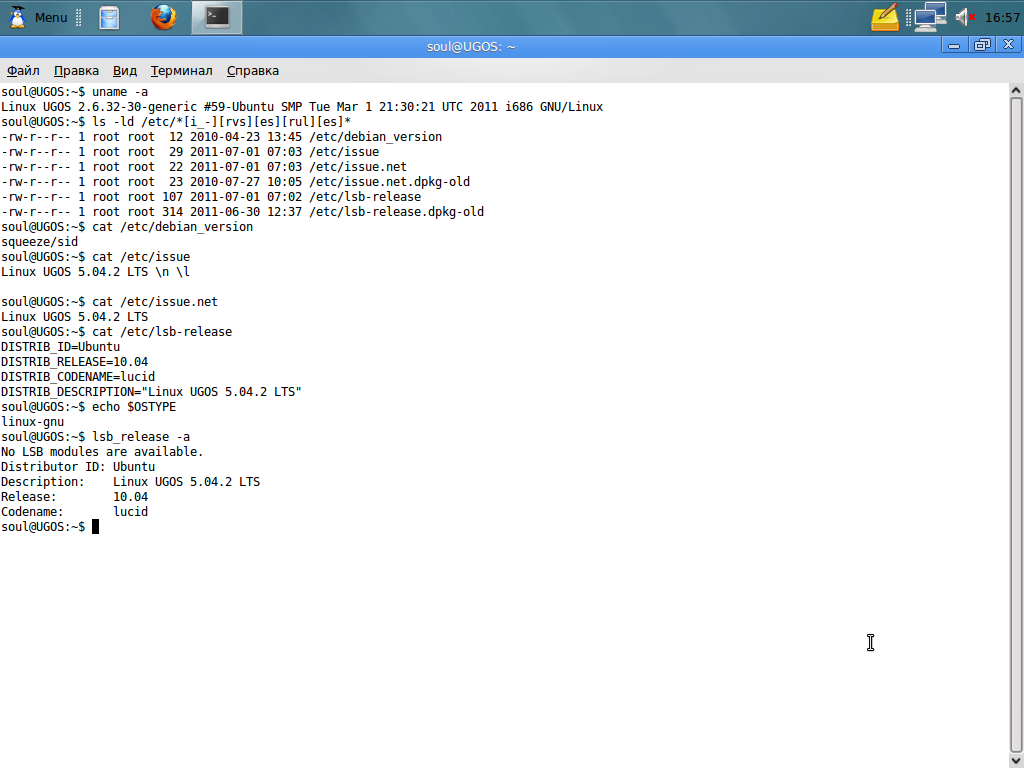Viewport: 1024px width, 768px height.
Task: Open the notes pencil tray icon
Action: point(885,18)
